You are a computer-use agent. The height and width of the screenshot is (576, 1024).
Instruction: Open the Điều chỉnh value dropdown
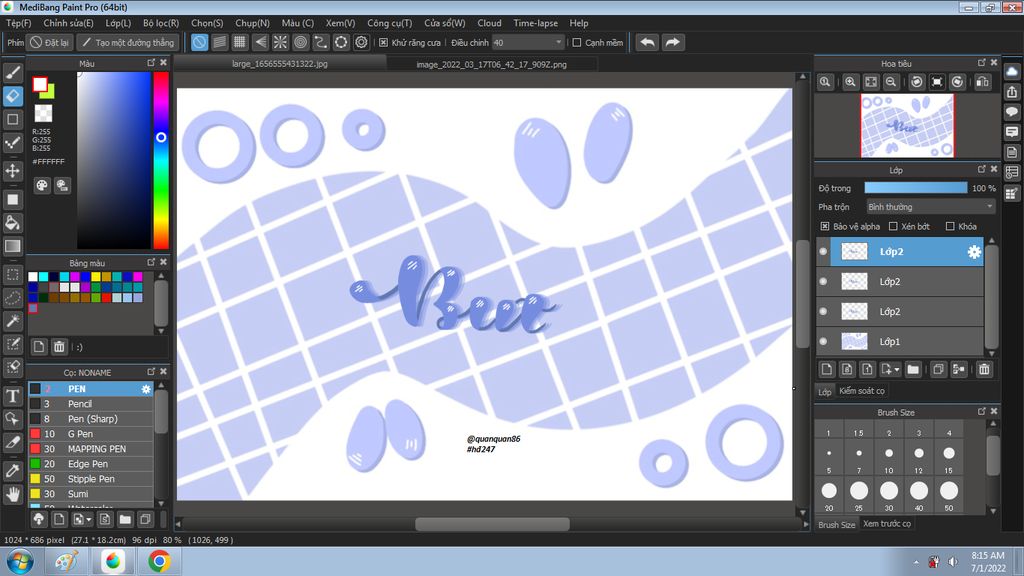[528, 42]
